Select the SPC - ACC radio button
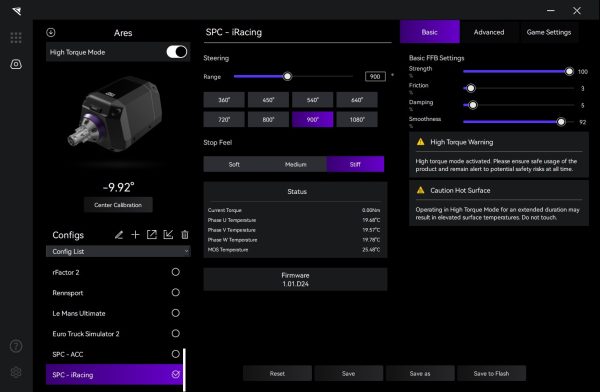Image resolution: width=600 pixels, height=392 pixels. tap(176, 354)
